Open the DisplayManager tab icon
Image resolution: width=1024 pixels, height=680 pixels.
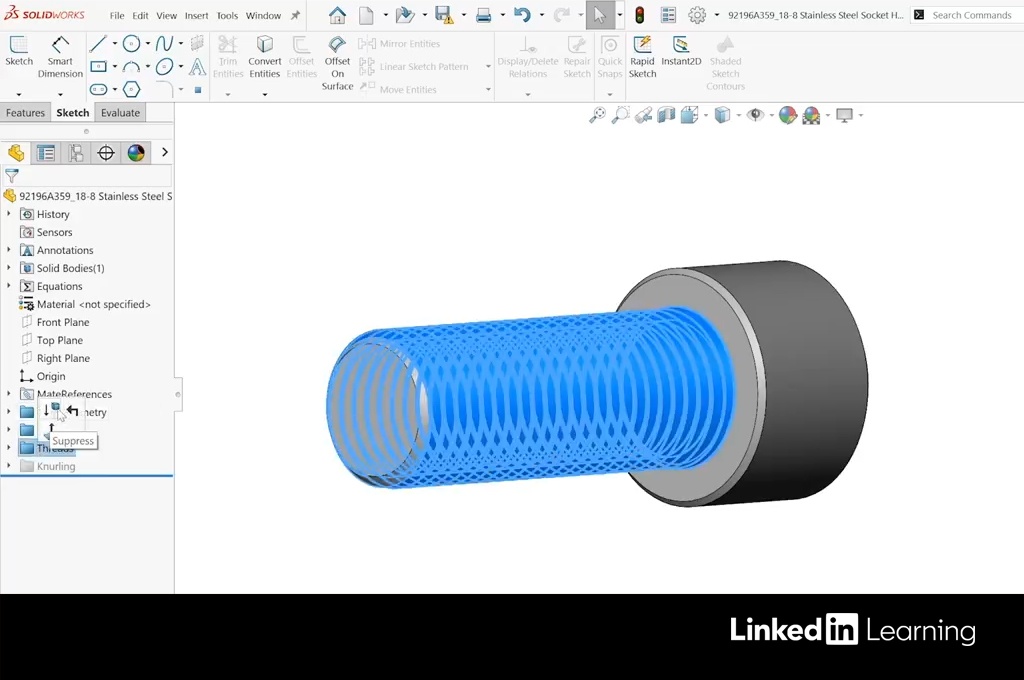pos(136,153)
